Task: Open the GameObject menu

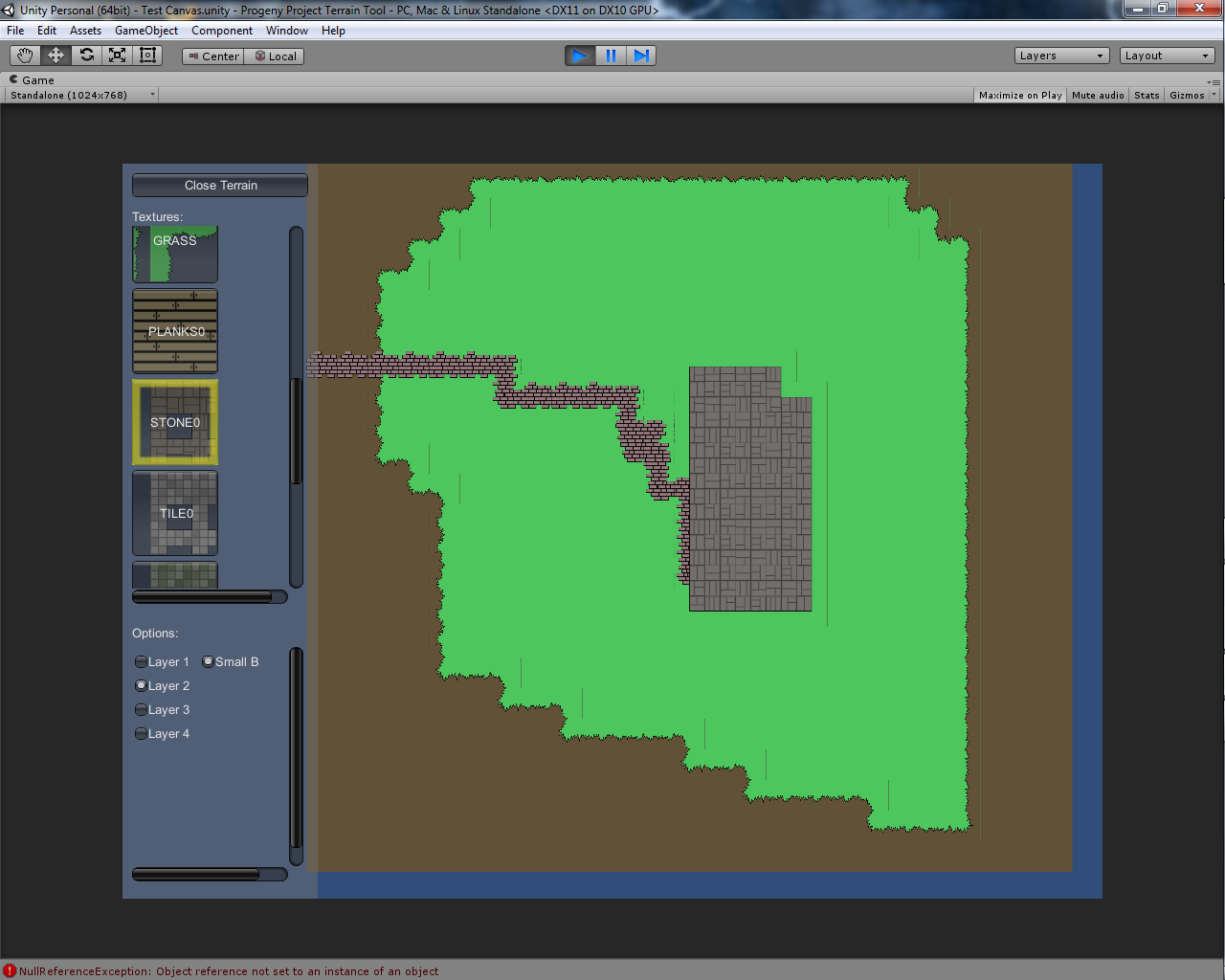Action: coord(146,31)
